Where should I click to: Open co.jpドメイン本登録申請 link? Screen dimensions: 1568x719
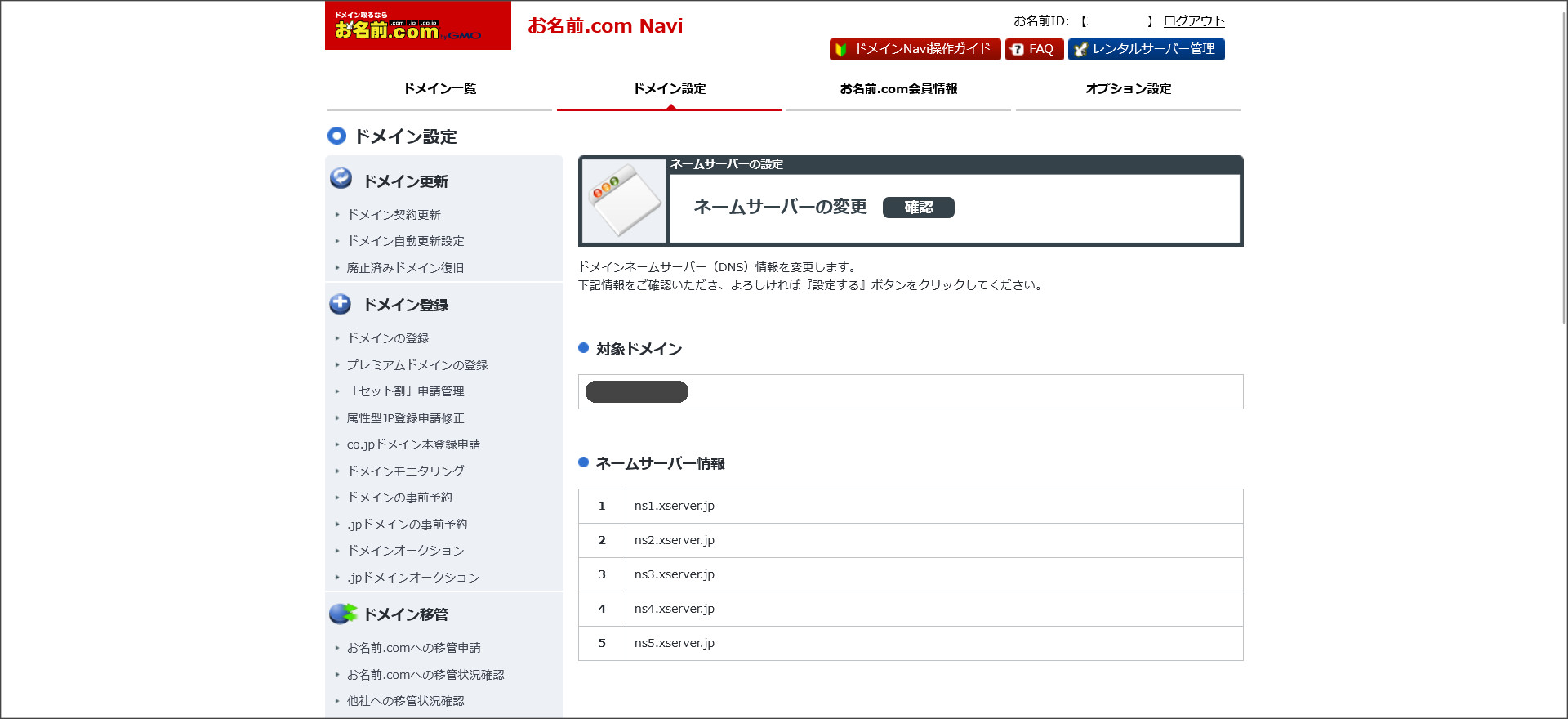coord(413,444)
